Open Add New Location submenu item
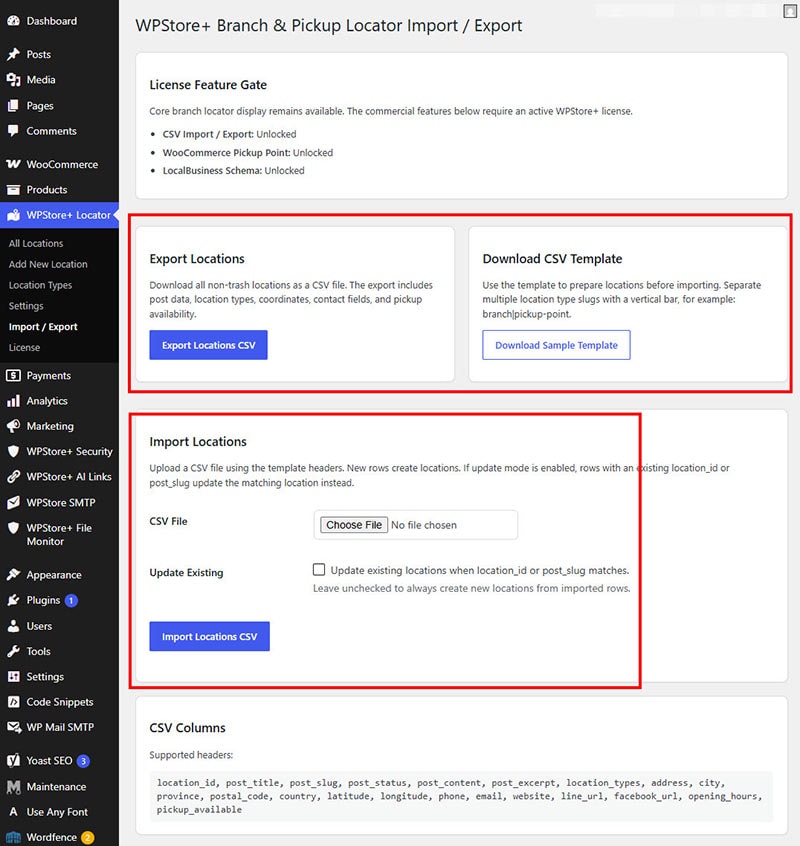This screenshot has width=800, height=846. [48, 264]
